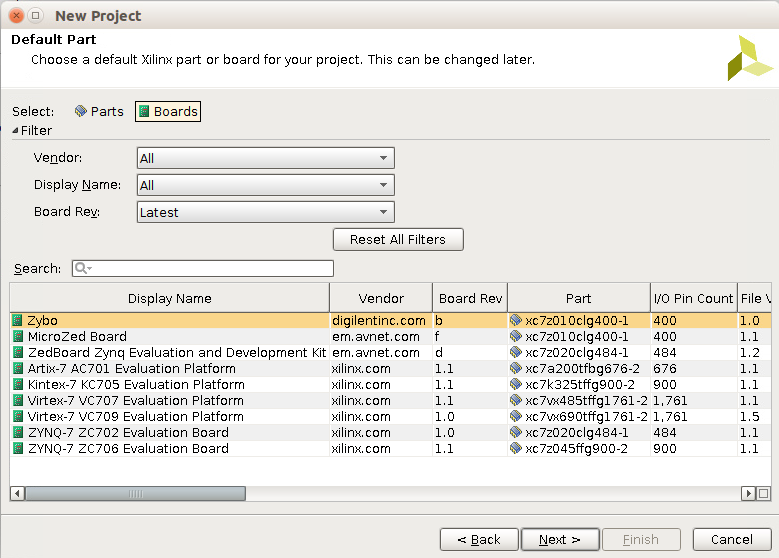
Task: Sort by the Vendor column header
Action: pyautogui.click(x=381, y=298)
